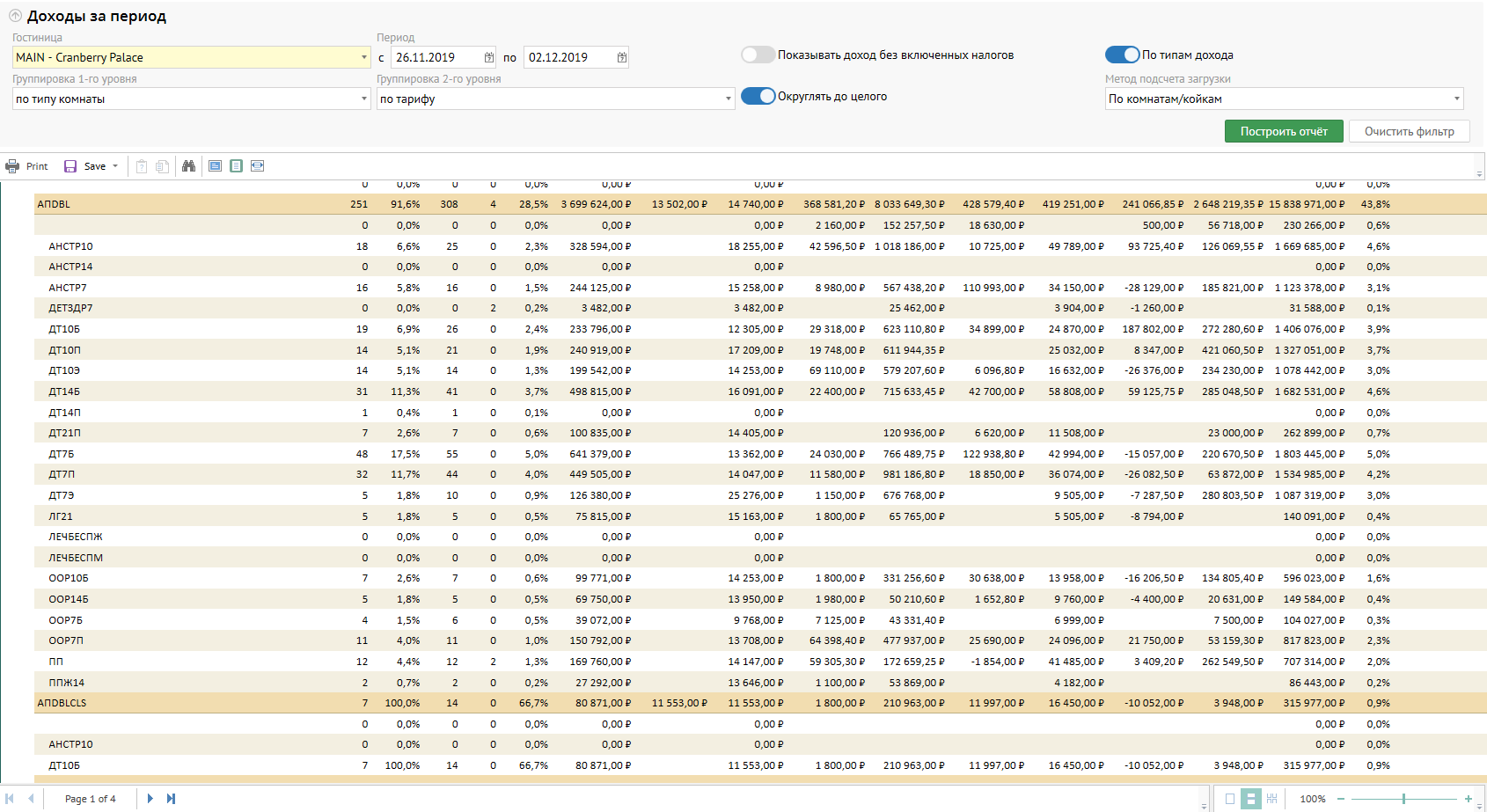Expand Группировка 1-го уровня dropdown
This screenshot has height=812, width=1487.
pos(364,99)
